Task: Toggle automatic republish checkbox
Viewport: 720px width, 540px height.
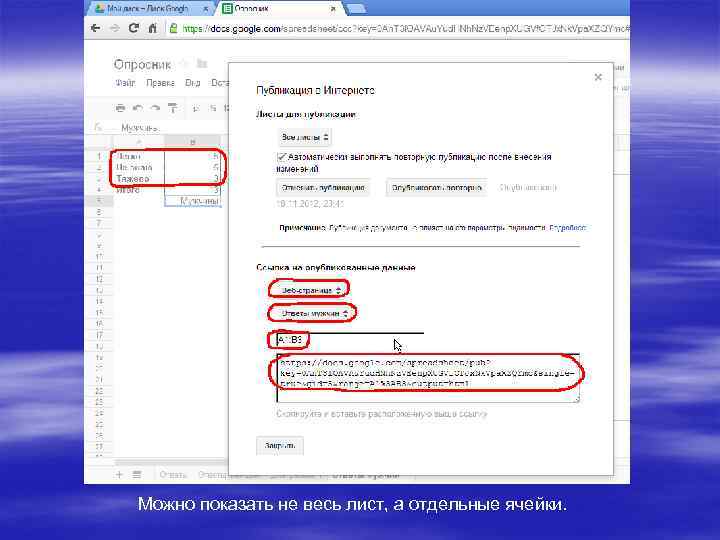Action: coord(281,157)
